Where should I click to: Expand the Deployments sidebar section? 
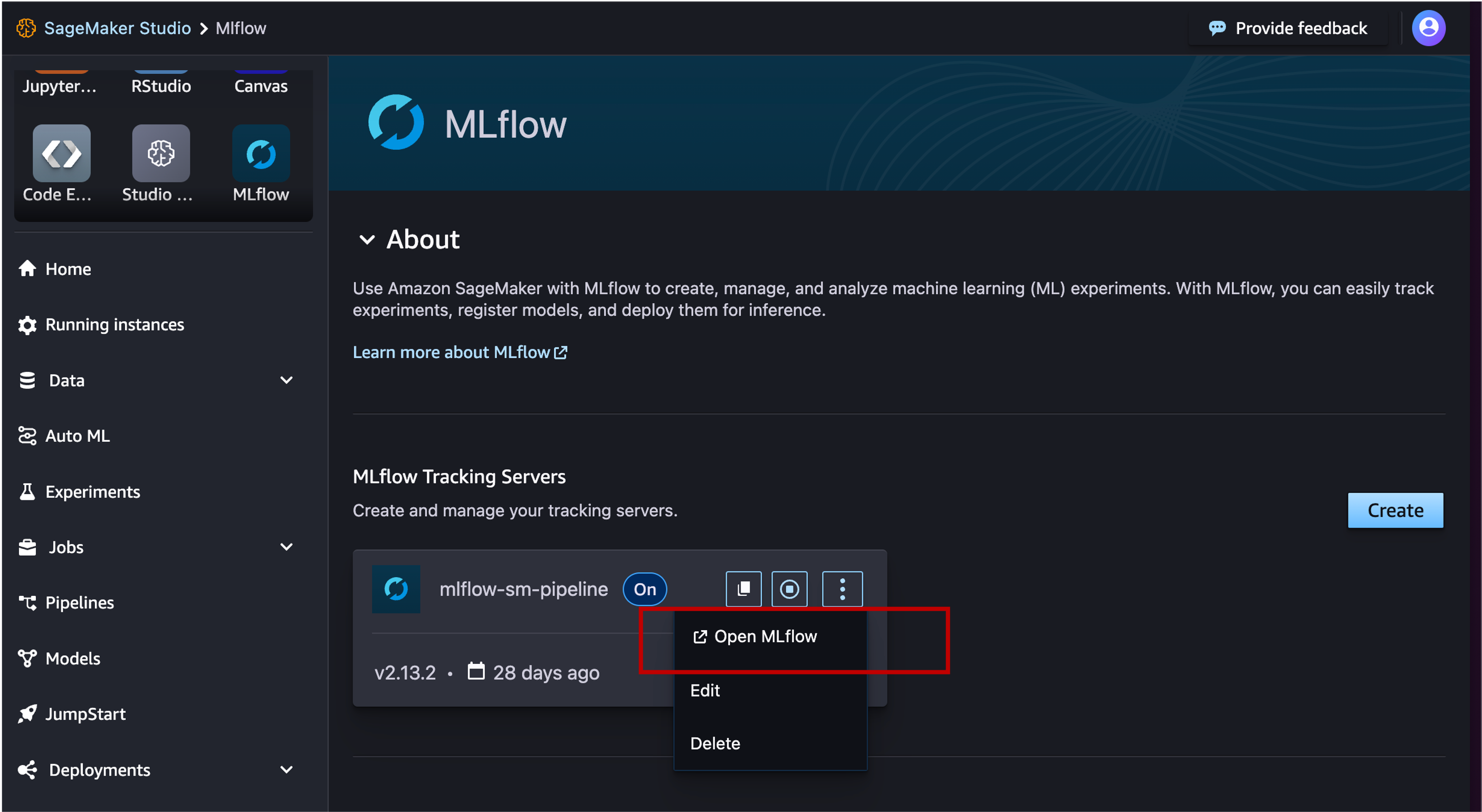click(x=286, y=770)
